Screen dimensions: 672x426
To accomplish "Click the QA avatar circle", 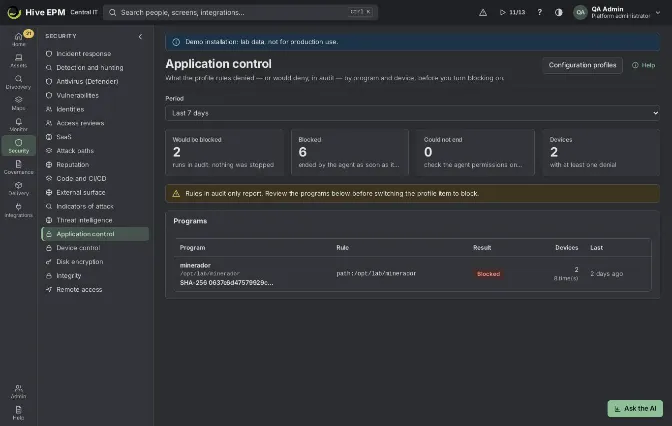I will pyautogui.click(x=580, y=12).
